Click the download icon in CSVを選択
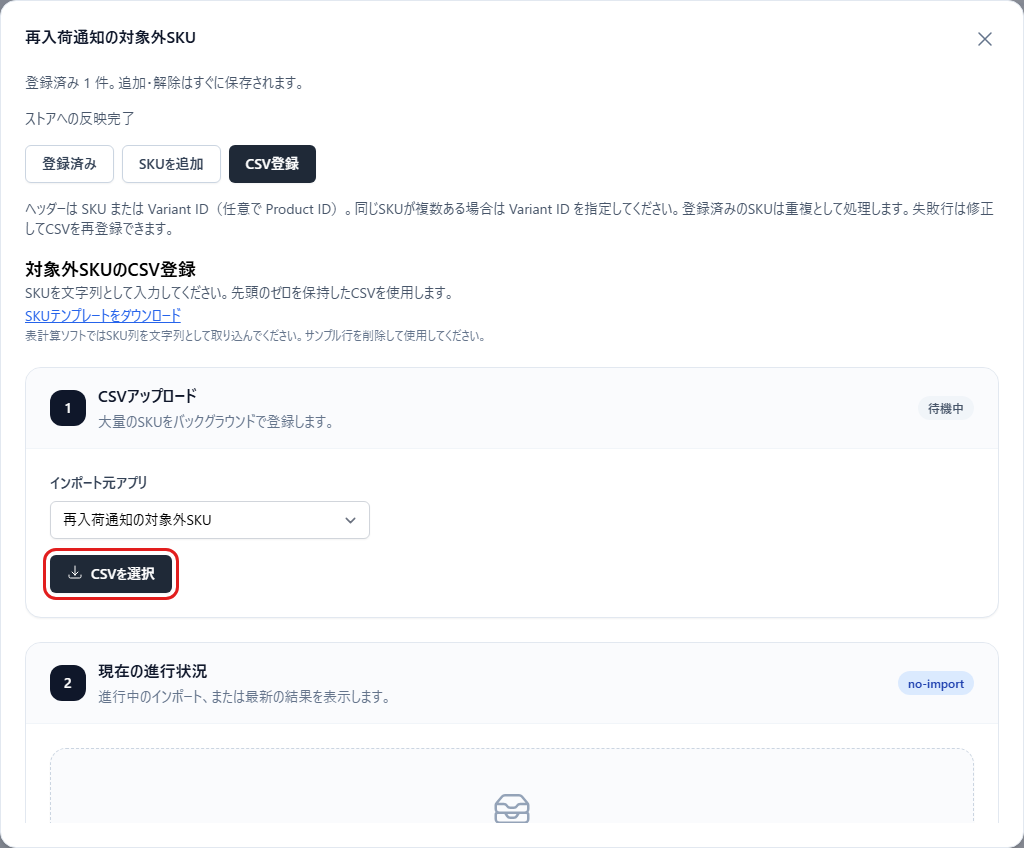Screen dimensions: 1024x848 75,573
